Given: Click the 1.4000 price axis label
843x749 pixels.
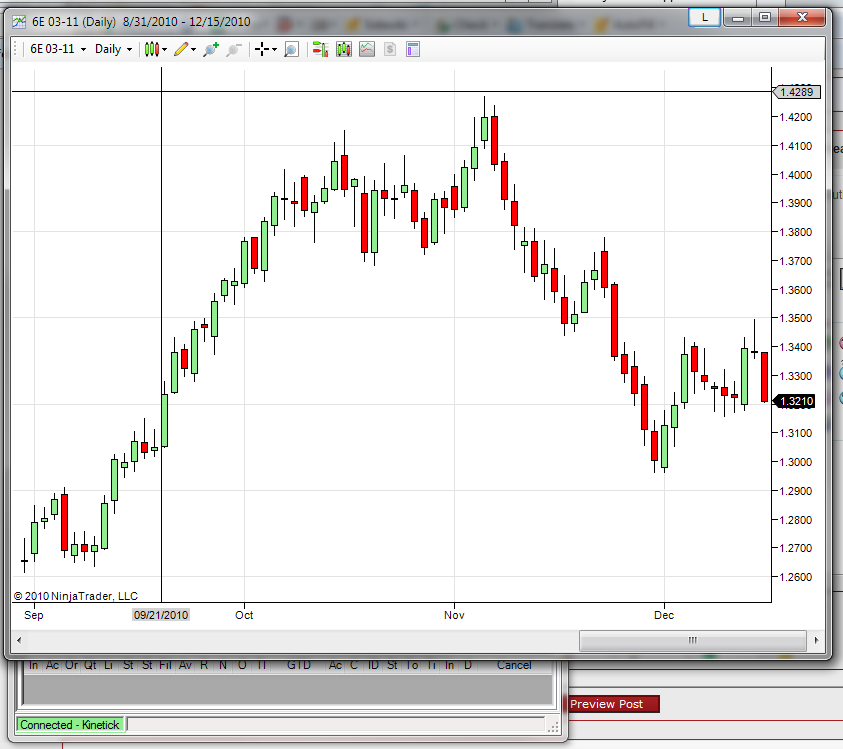Looking at the screenshot, I should 796,175.
